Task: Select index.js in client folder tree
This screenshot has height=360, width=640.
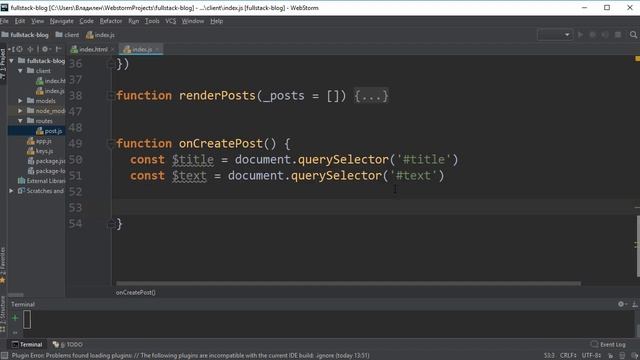Action: point(50,91)
